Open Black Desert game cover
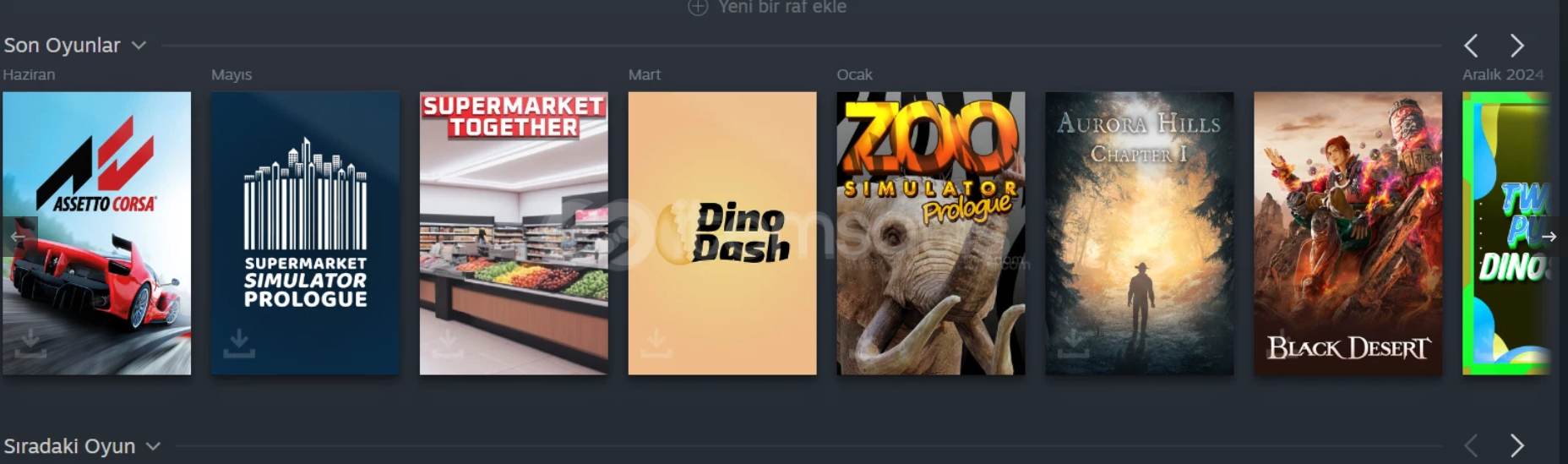Image resolution: width=1568 pixels, height=464 pixels. (x=1347, y=233)
